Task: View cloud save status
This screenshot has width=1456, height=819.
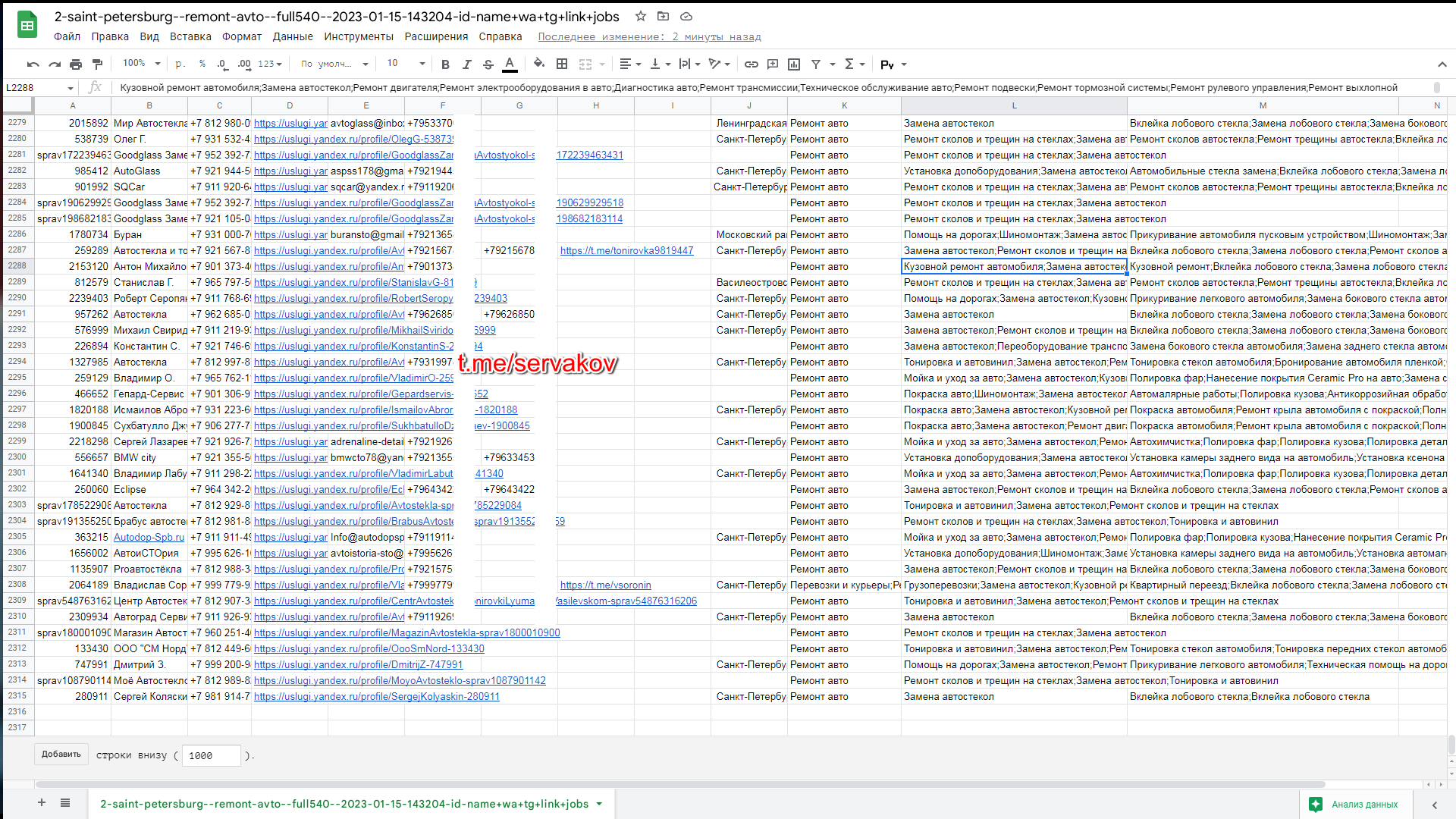Action: click(686, 16)
